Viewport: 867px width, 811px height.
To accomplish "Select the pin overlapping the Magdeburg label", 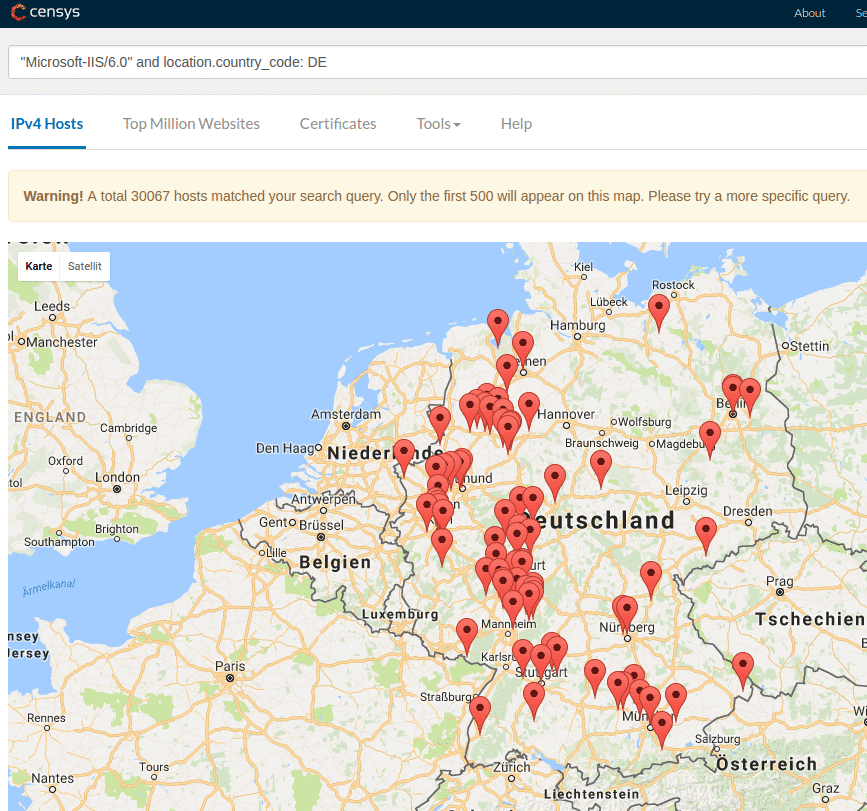I will (710, 439).
